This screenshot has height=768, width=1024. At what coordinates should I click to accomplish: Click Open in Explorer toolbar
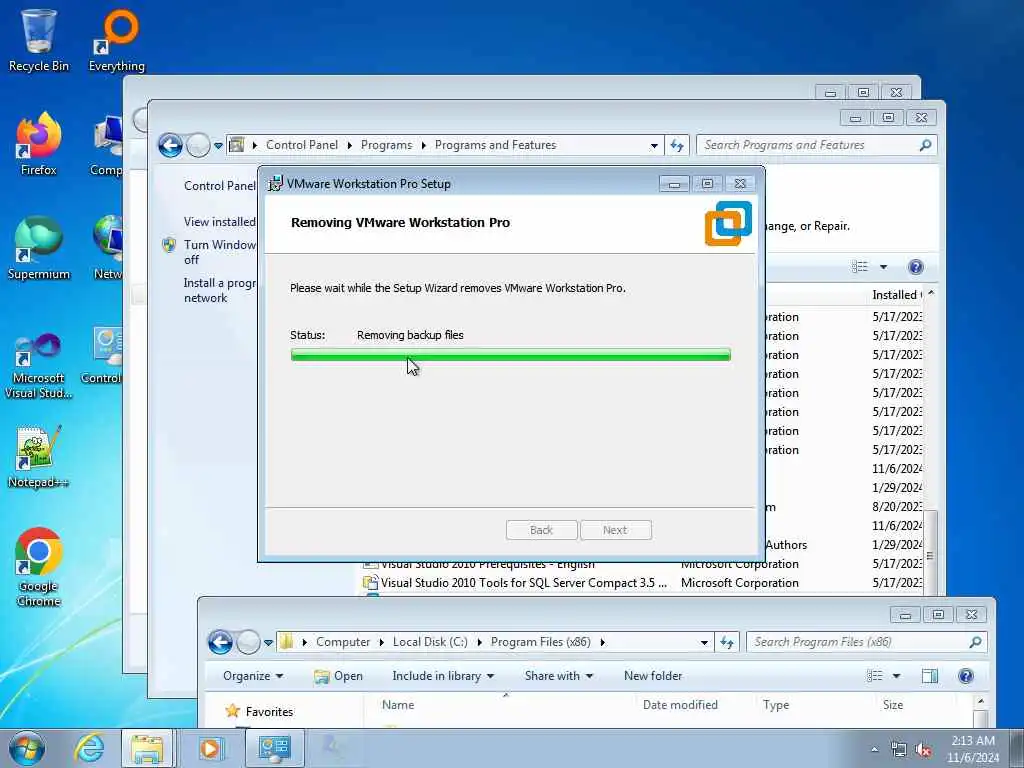click(338, 676)
